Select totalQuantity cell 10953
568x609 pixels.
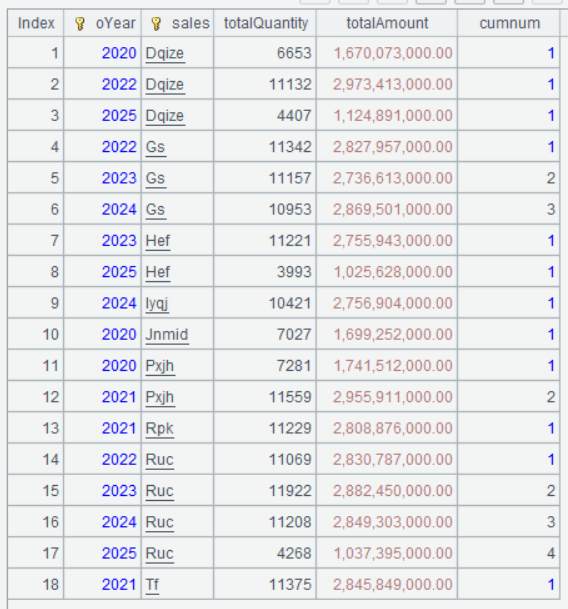(265, 210)
